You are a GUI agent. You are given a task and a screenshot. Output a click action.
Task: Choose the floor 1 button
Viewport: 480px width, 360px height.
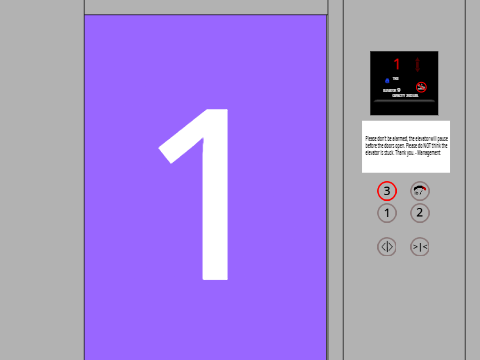(387, 213)
